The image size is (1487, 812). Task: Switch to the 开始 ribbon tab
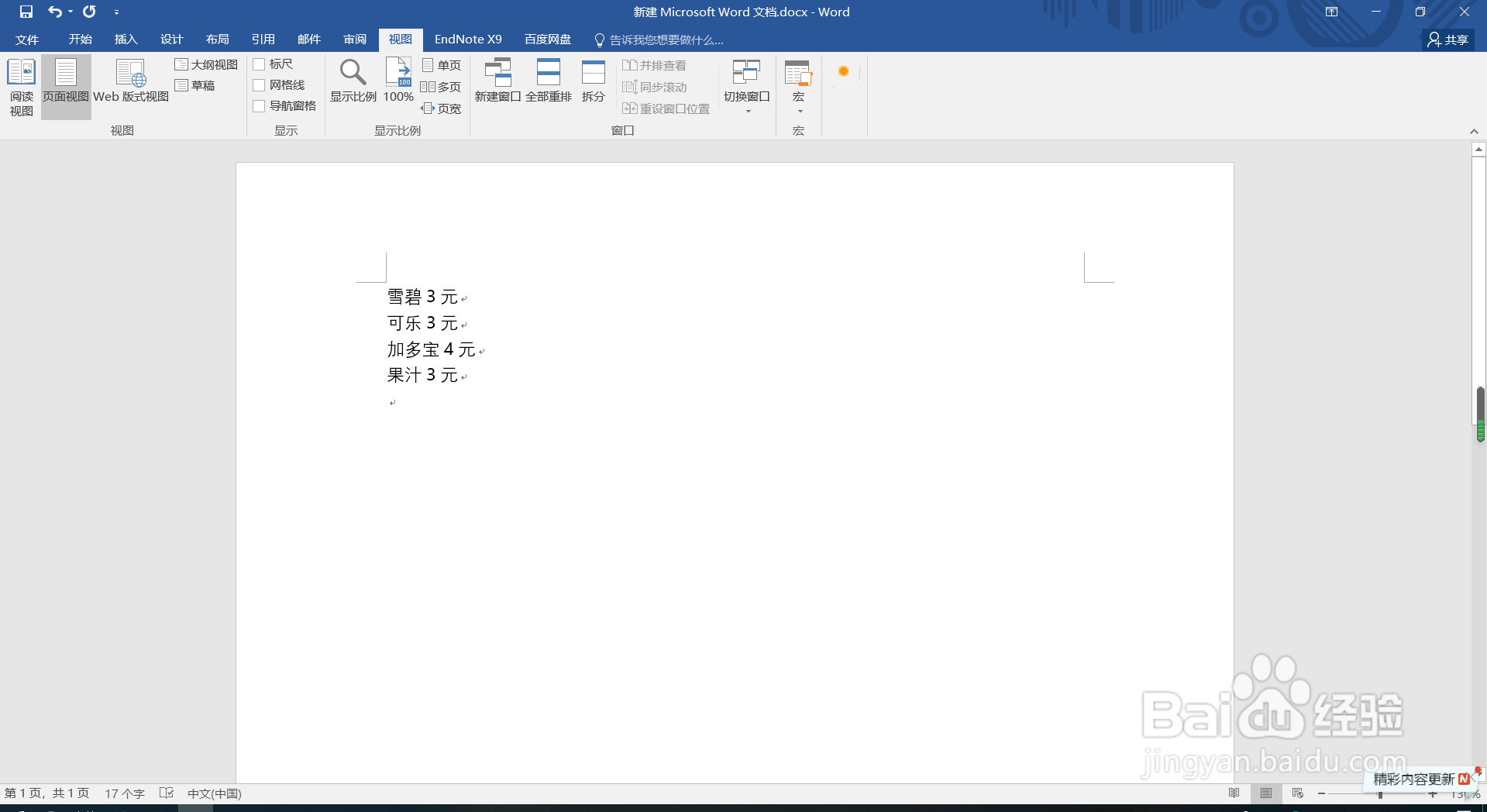coord(79,39)
